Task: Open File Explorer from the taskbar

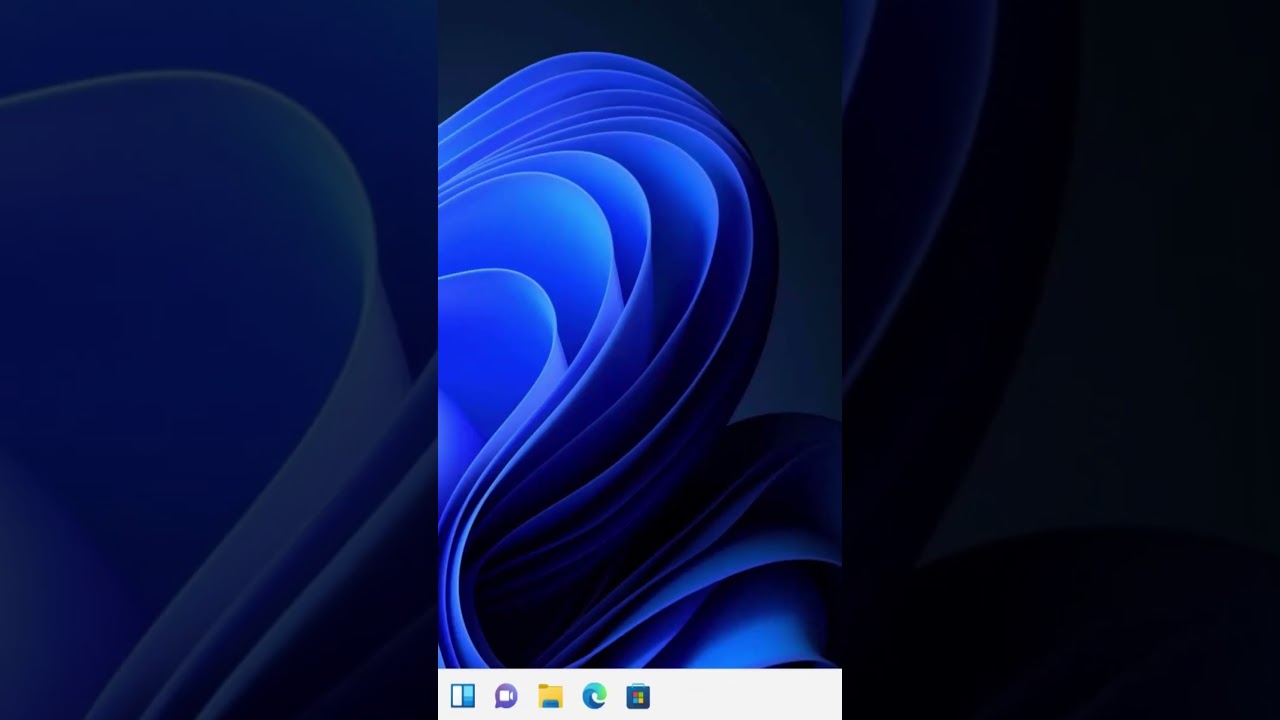Action: (x=550, y=696)
